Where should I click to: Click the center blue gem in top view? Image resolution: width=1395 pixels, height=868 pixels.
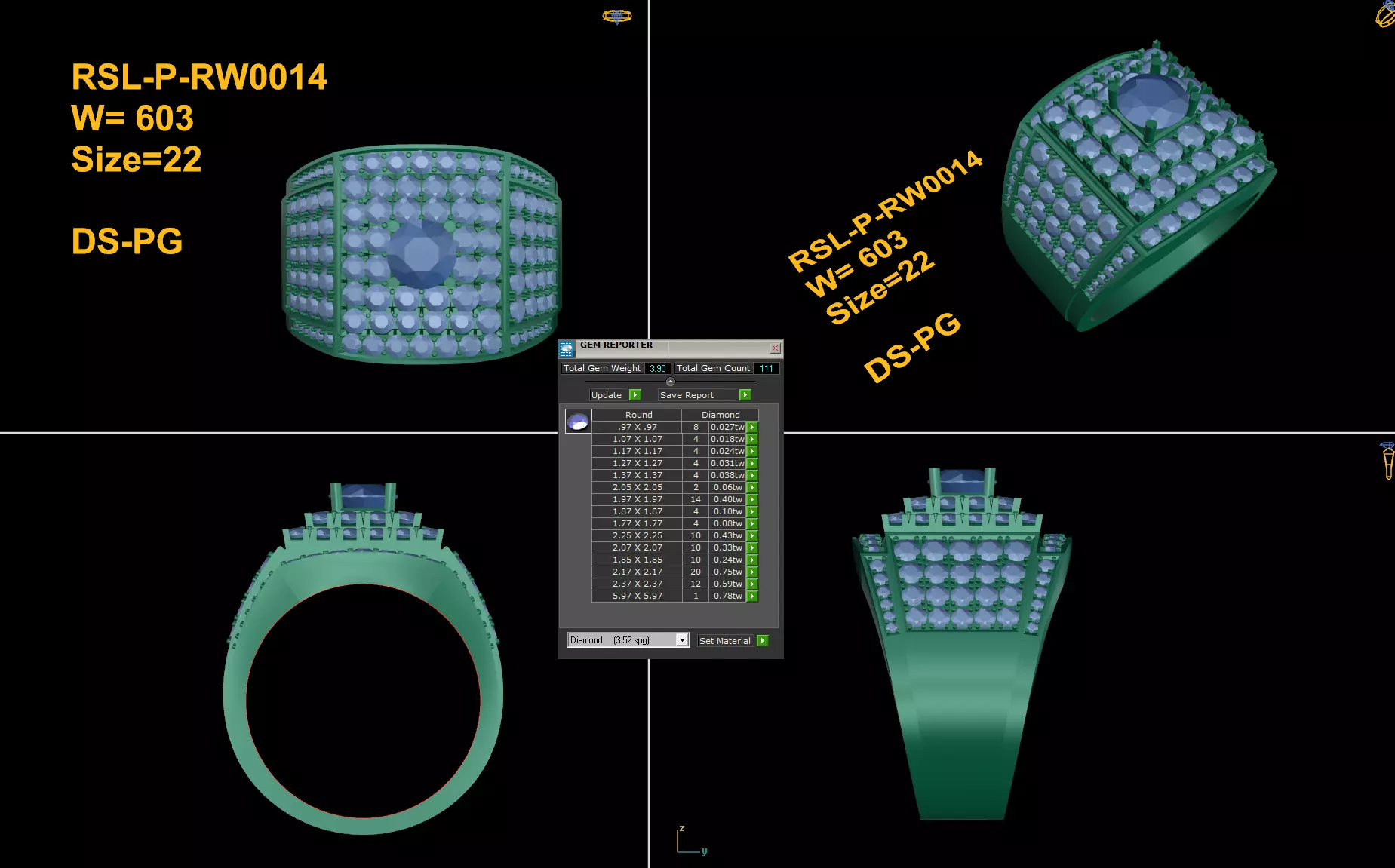tap(422, 253)
